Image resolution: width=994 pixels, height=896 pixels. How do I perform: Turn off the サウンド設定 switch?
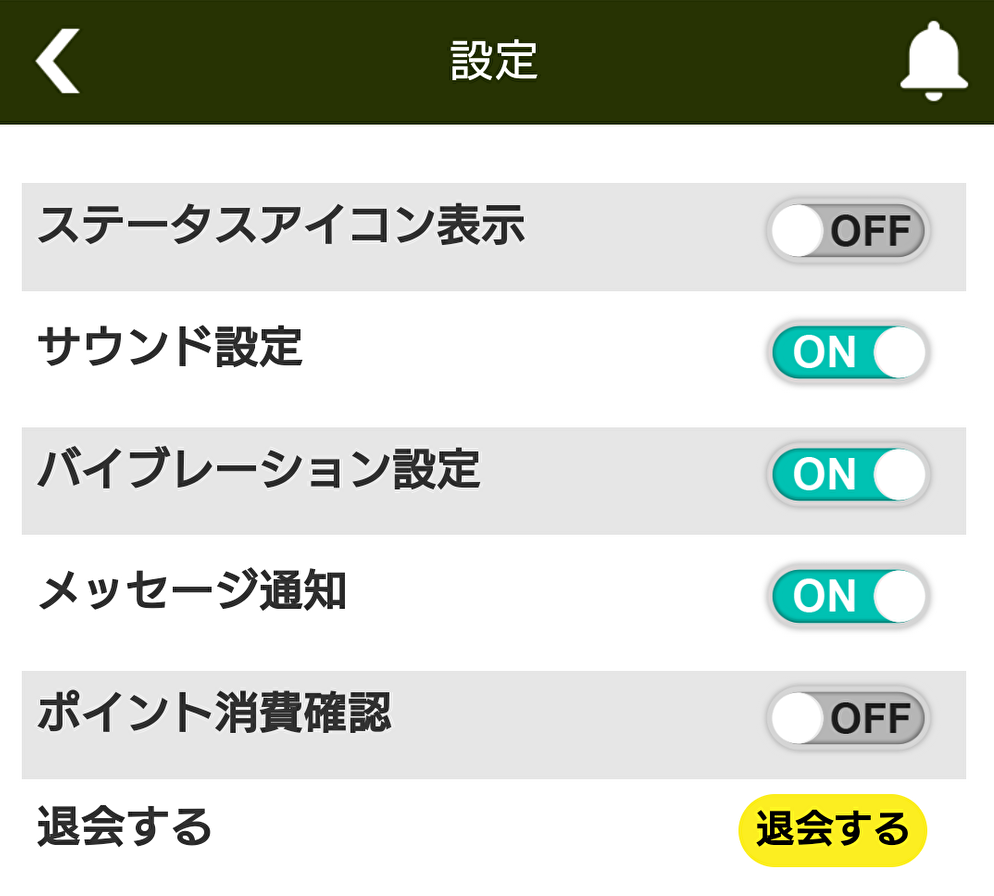point(848,352)
